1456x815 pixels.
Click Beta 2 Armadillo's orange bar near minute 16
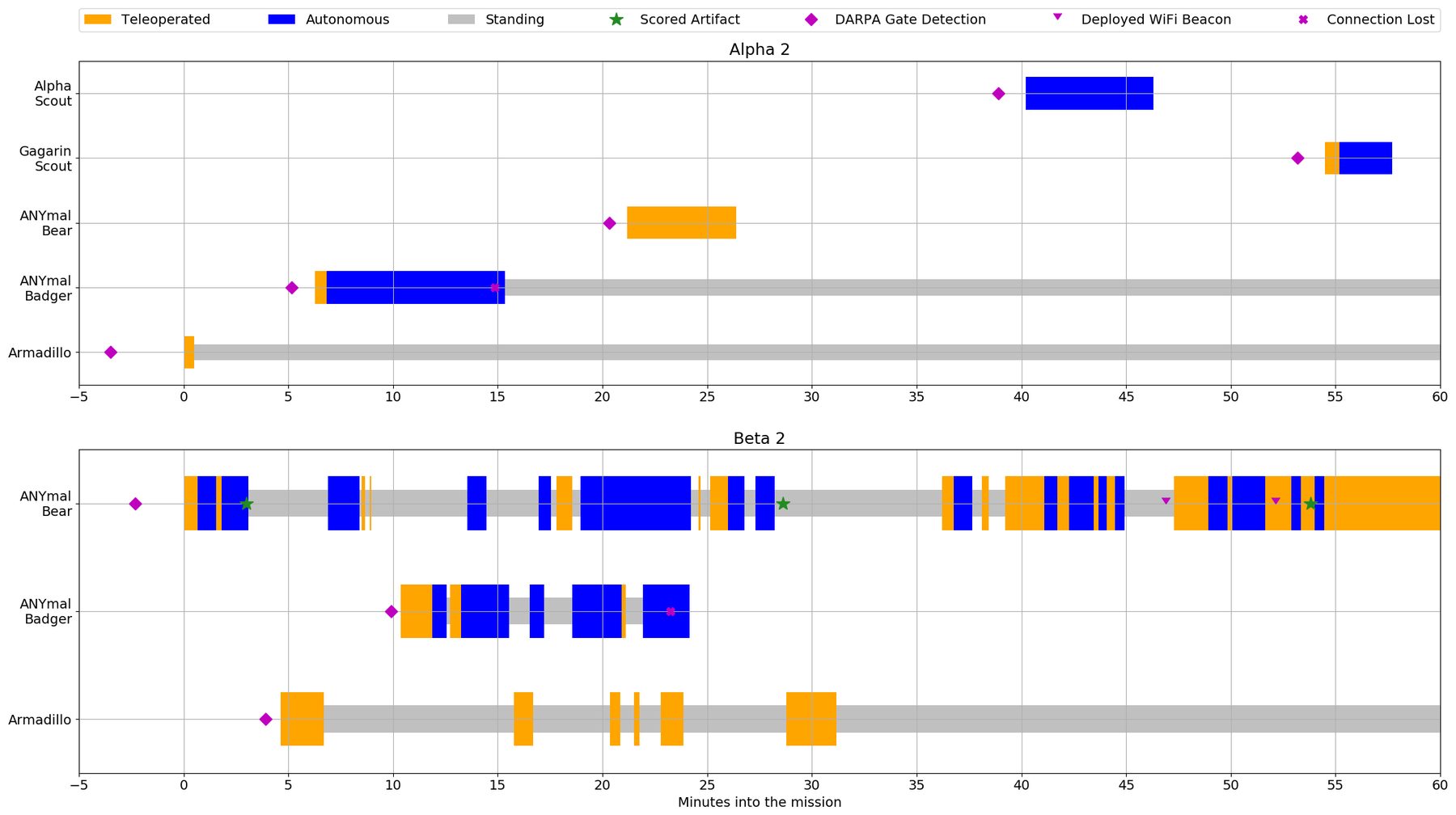click(523, 719)
